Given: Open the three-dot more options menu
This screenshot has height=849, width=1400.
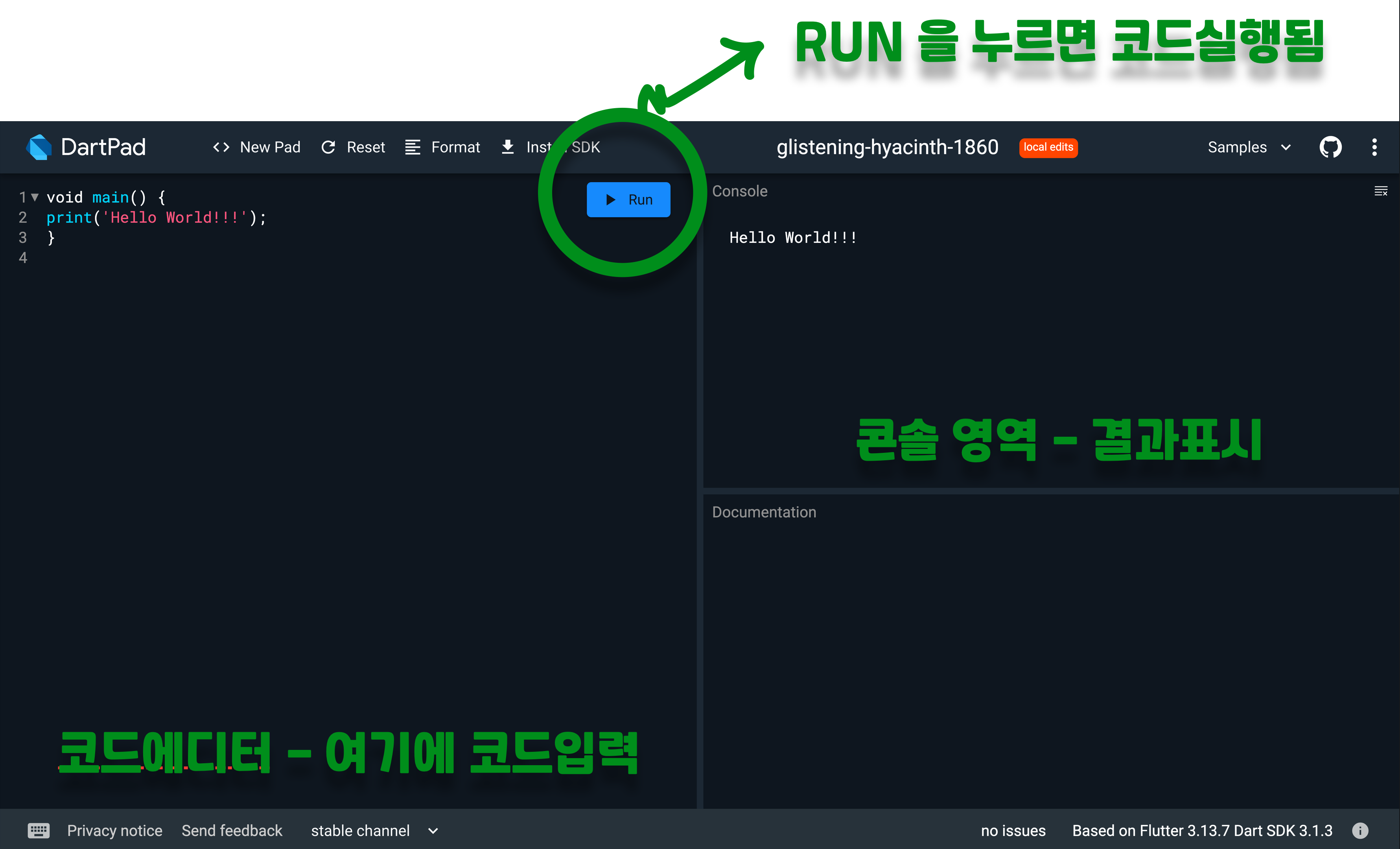Looking at the screenshot, I should pos(1374,147).
